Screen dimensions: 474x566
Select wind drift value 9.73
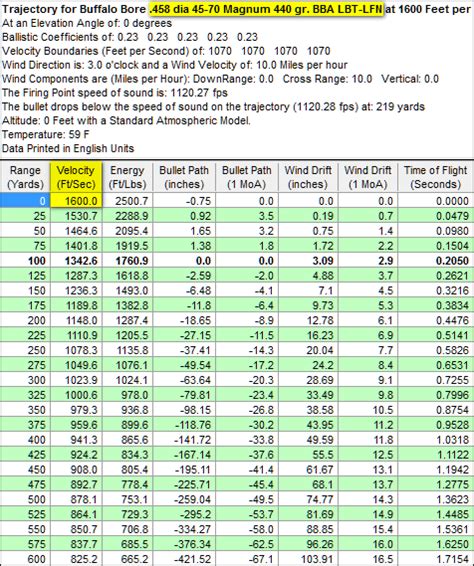click(308, 305)
